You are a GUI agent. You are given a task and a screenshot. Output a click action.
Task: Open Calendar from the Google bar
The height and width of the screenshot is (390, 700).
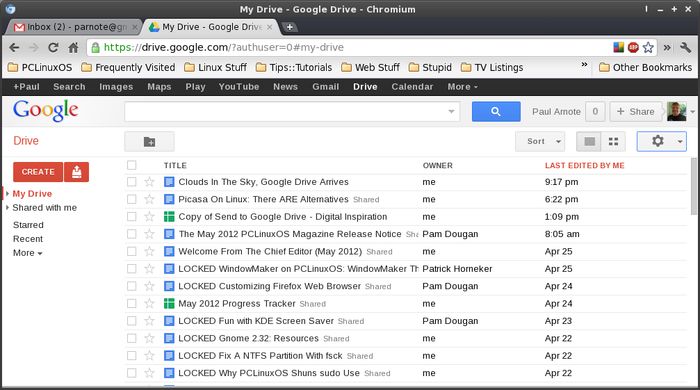(412, 87)
